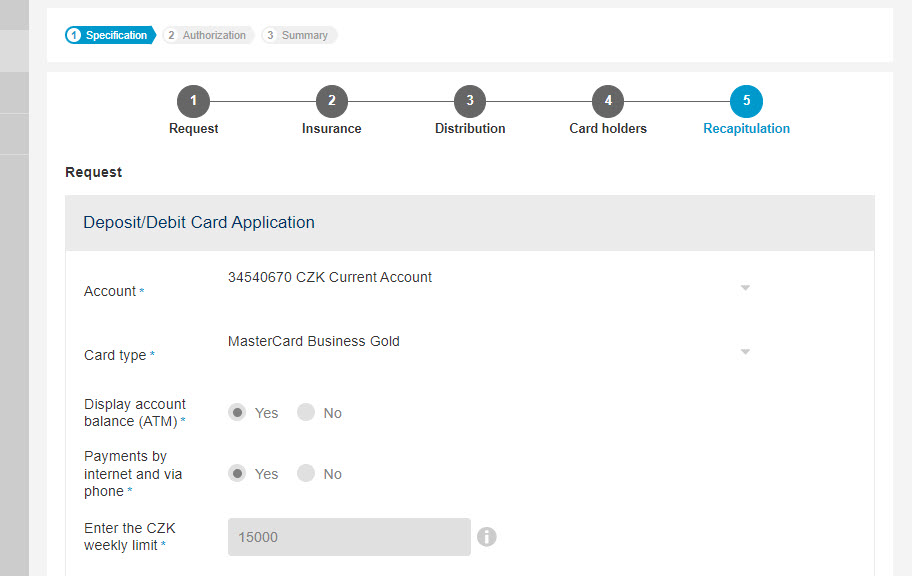Jump to step 2 Insurance circle

[332, 101]
